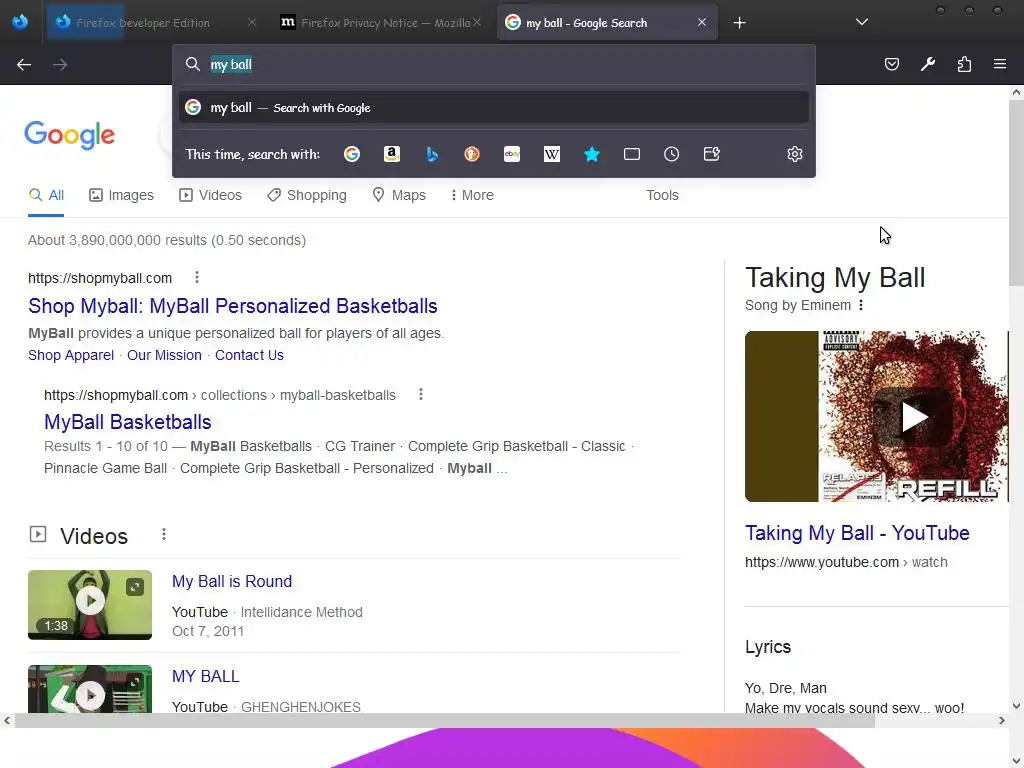Search this time with Bing icon
The width and height of the screenshot is (1024, 768).
coord(432,154)
